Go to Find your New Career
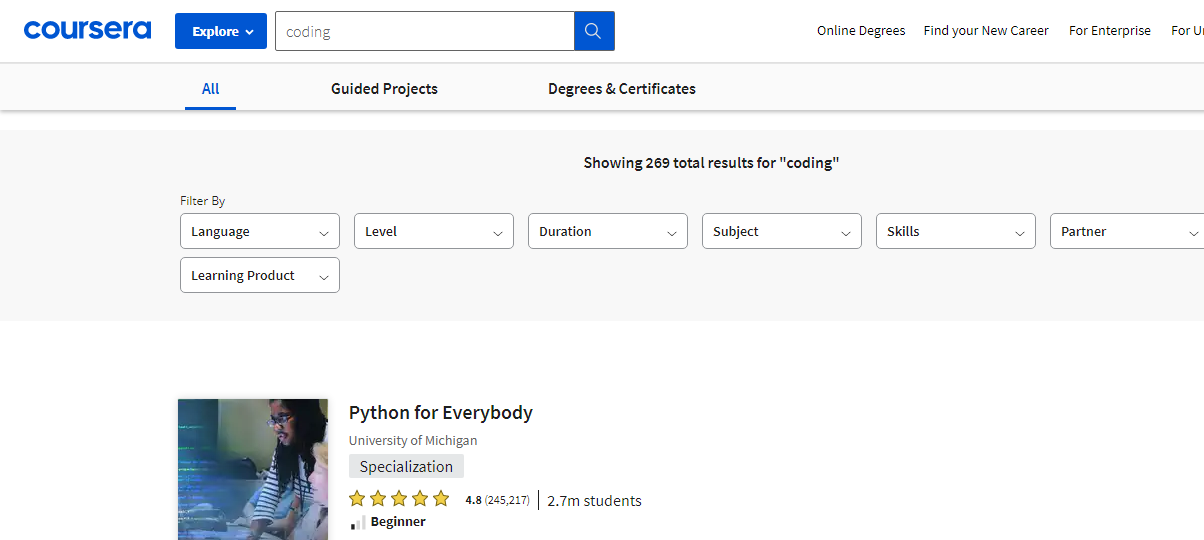1204x540 pixels. tap(986, 31)
